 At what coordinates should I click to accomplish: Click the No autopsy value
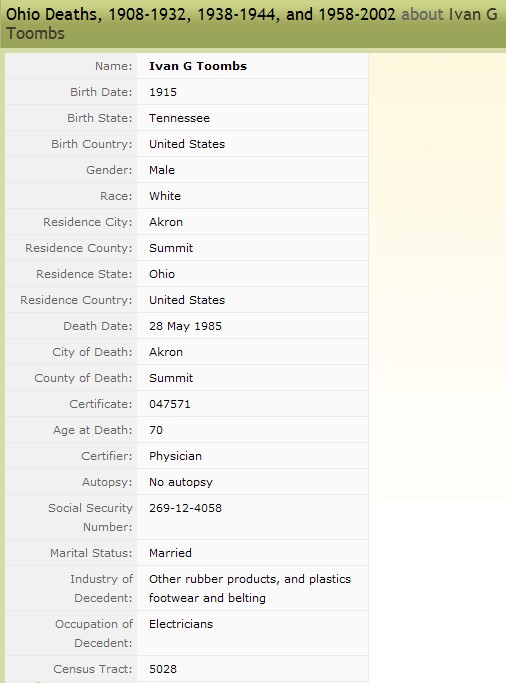click(x=181, y=482)
